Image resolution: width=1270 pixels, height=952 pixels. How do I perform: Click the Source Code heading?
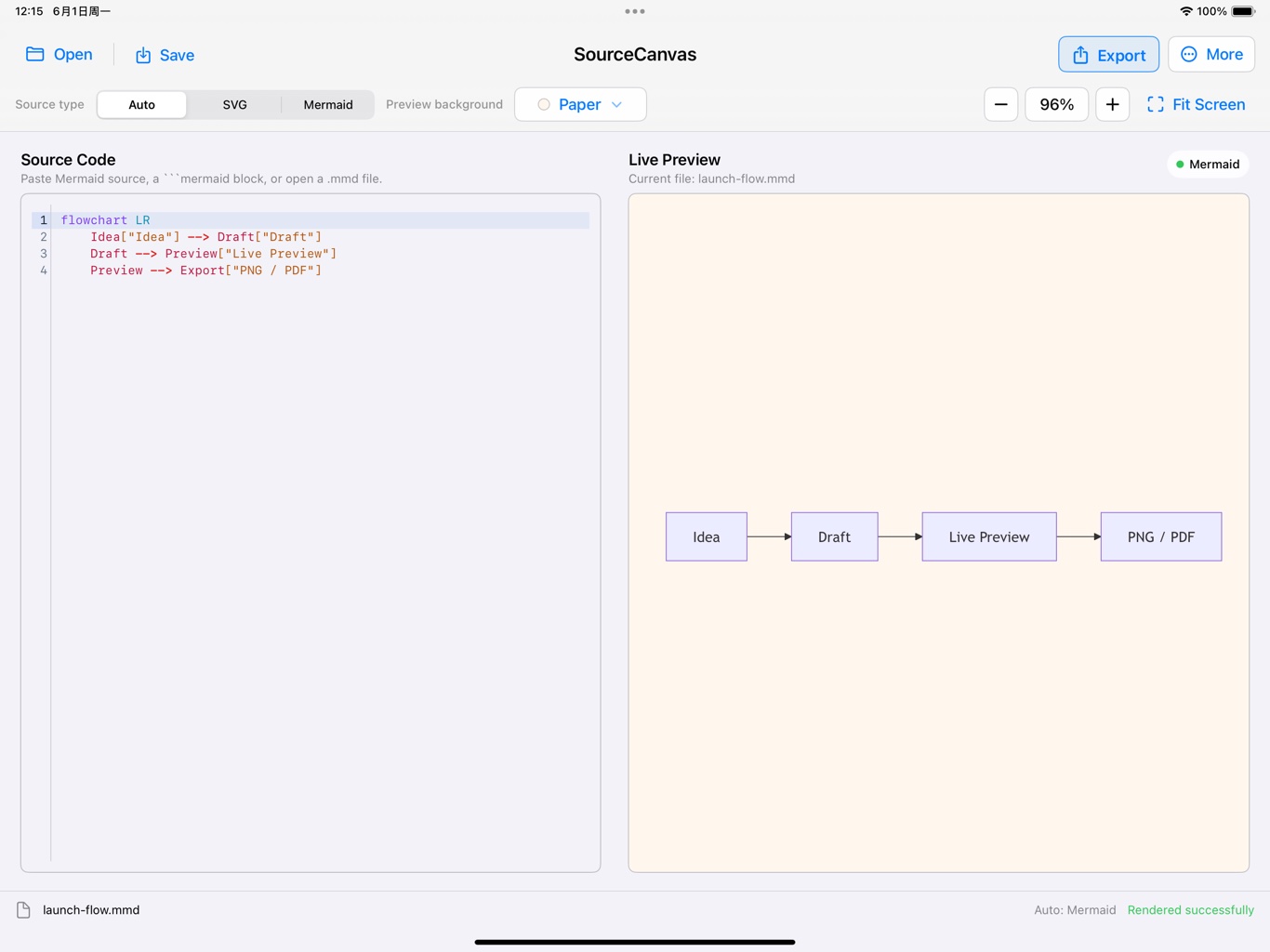click(68, 160)
